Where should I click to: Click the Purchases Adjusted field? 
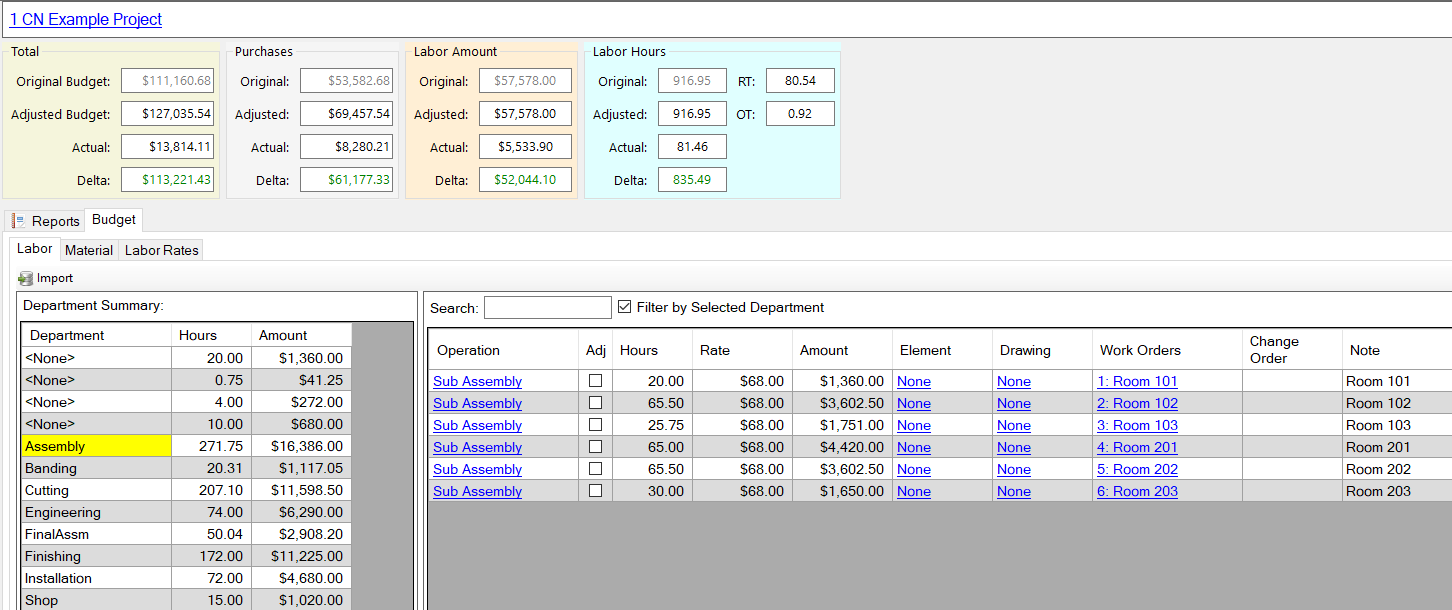pos(346,114)
